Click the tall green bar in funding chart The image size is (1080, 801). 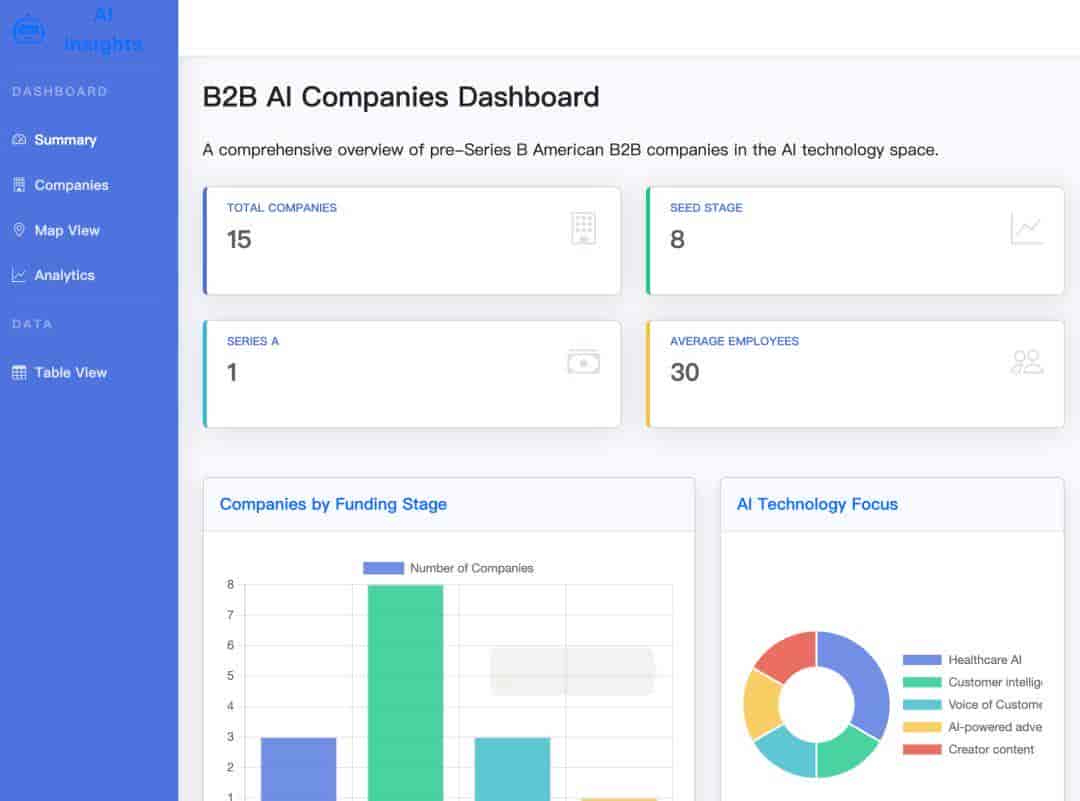point(405,692)
